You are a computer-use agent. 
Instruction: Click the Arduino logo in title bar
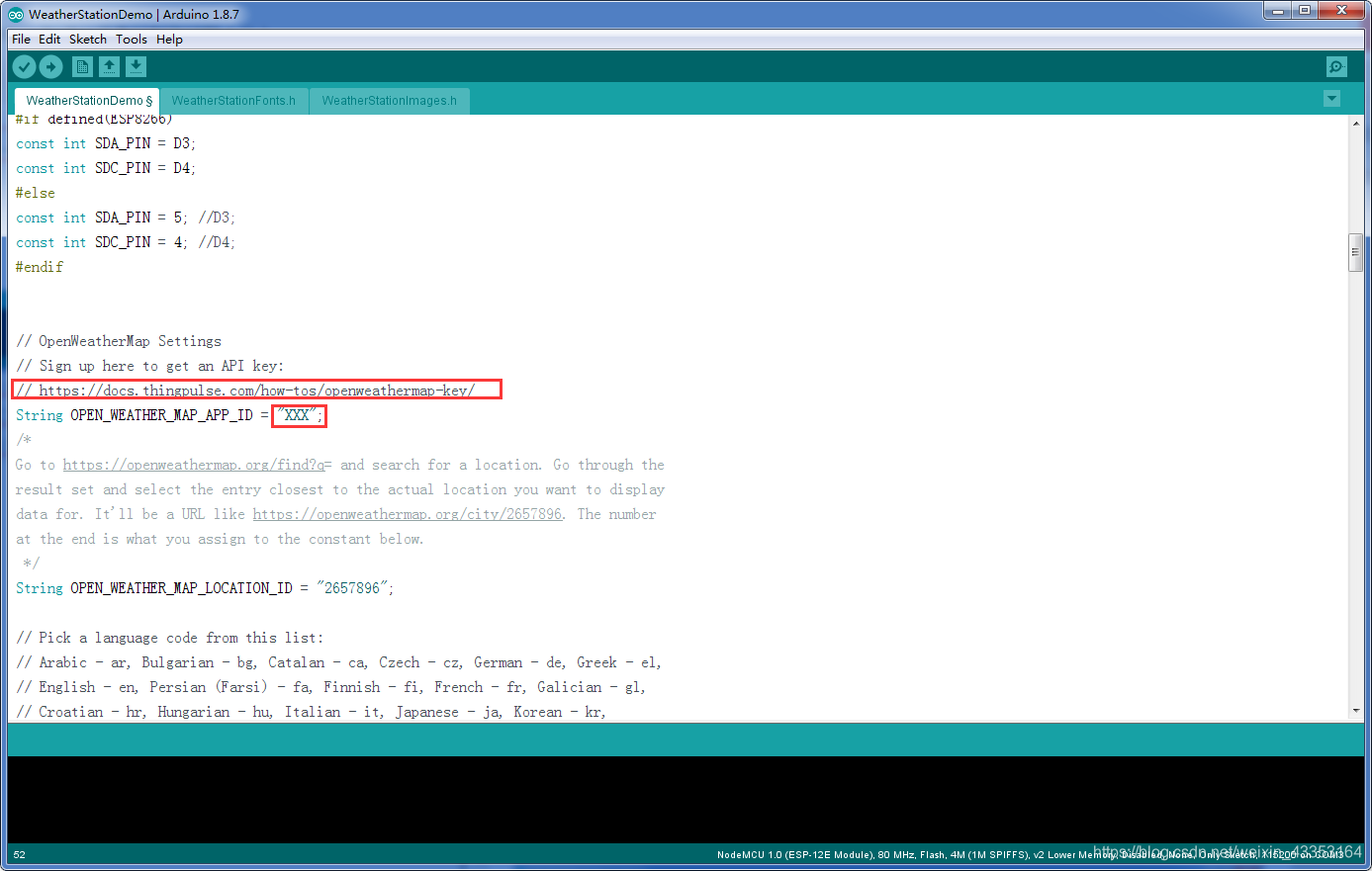click(16, 14)
